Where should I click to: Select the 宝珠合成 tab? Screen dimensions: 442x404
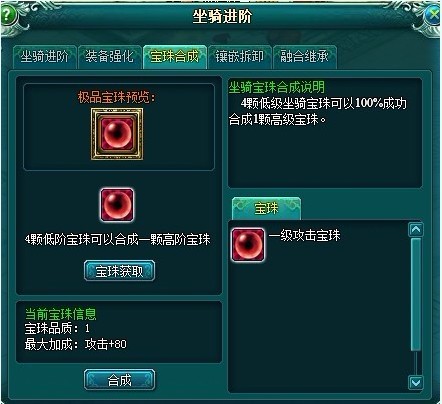point(174,57)
